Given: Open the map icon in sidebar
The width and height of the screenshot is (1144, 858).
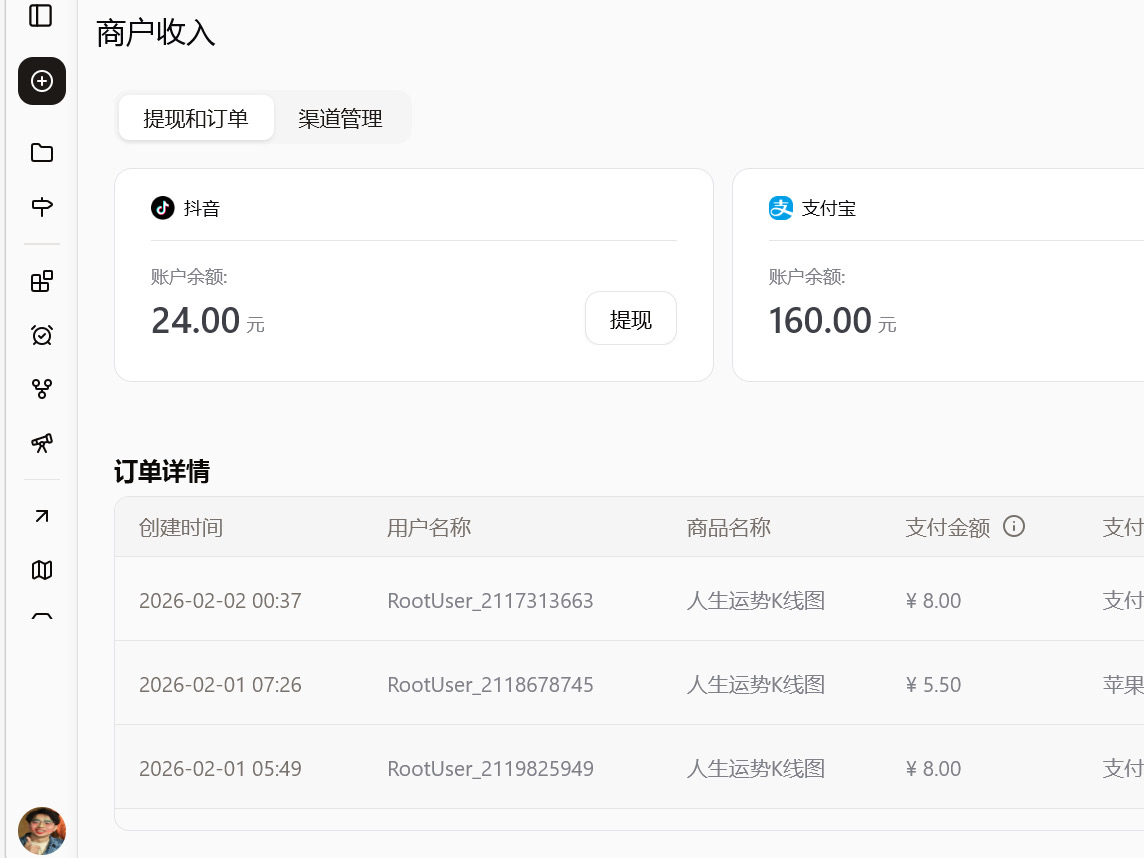Looking at the screenshot, I should [42, 570].
